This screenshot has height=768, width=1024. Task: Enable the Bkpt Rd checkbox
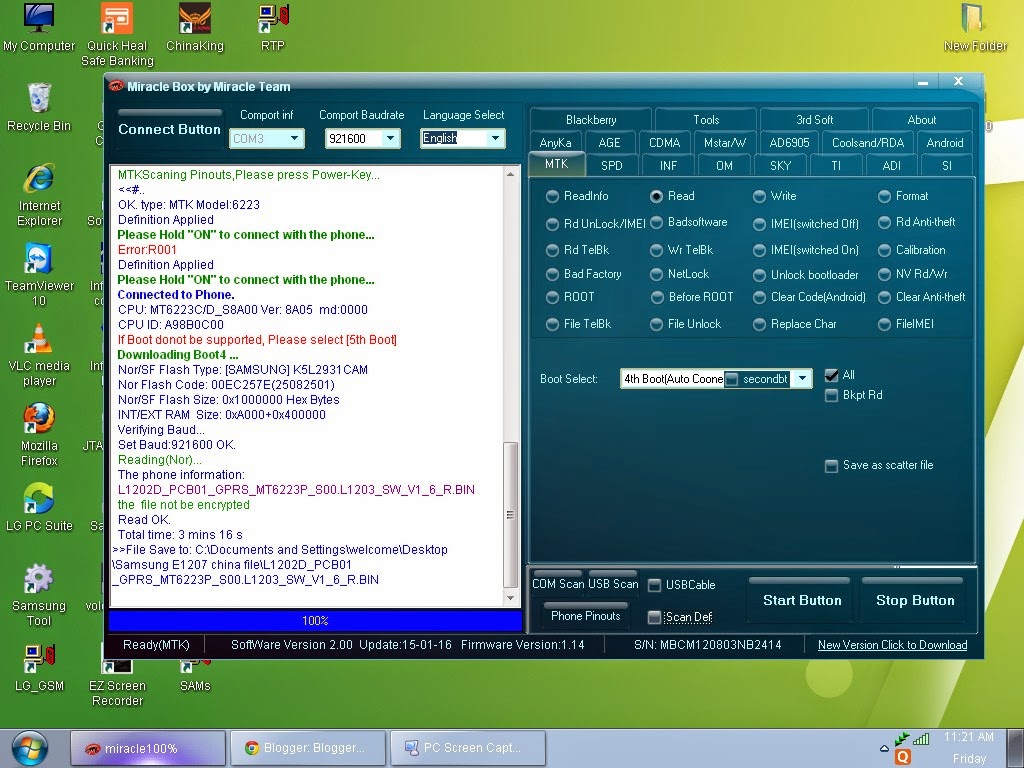pos(831,395)
